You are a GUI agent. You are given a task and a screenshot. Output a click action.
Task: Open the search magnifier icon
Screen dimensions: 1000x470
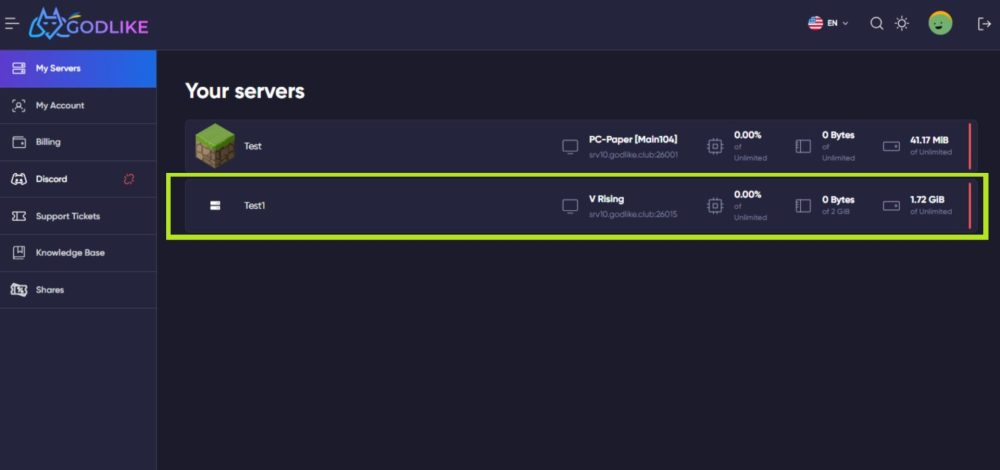(x=877, y=24)
